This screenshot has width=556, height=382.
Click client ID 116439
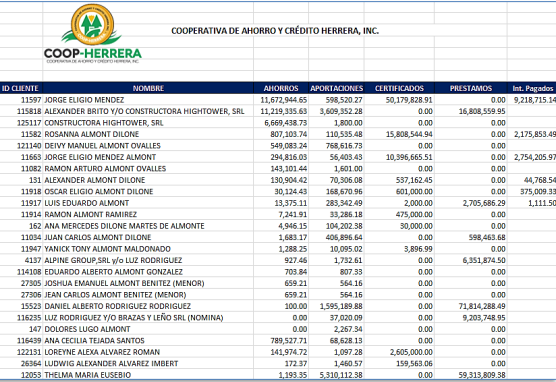[29, 341]
